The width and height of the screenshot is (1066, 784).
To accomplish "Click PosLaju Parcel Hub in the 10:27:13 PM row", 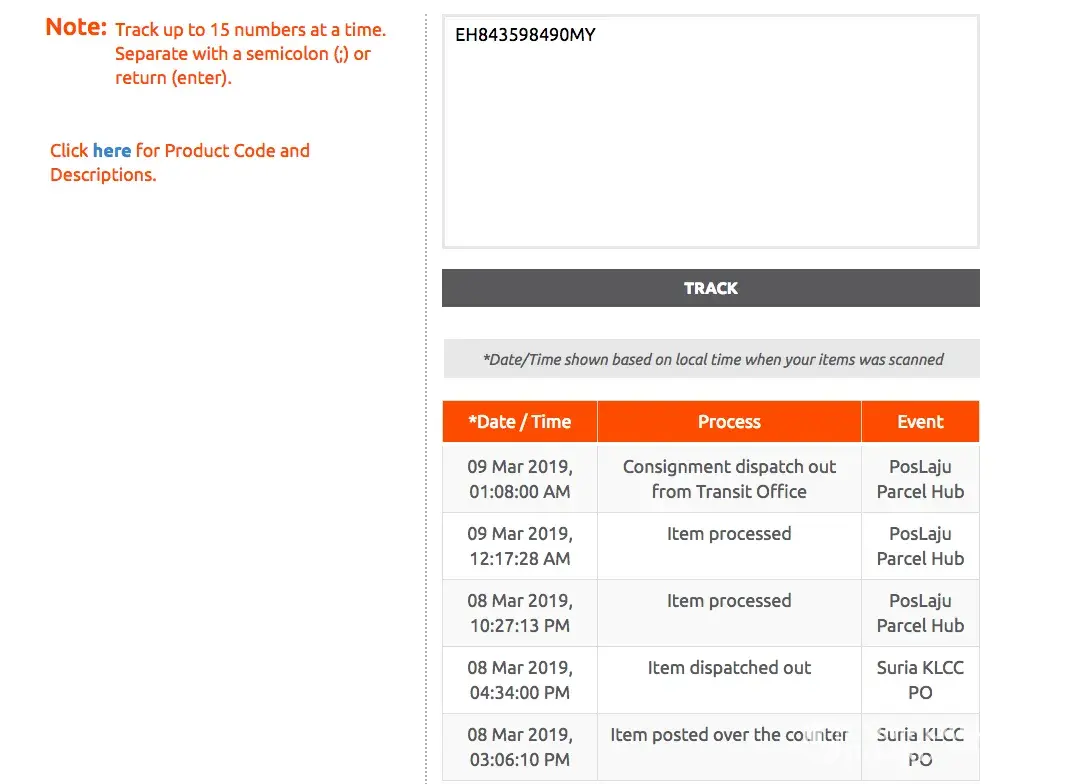I will click(x=920, y=613).
